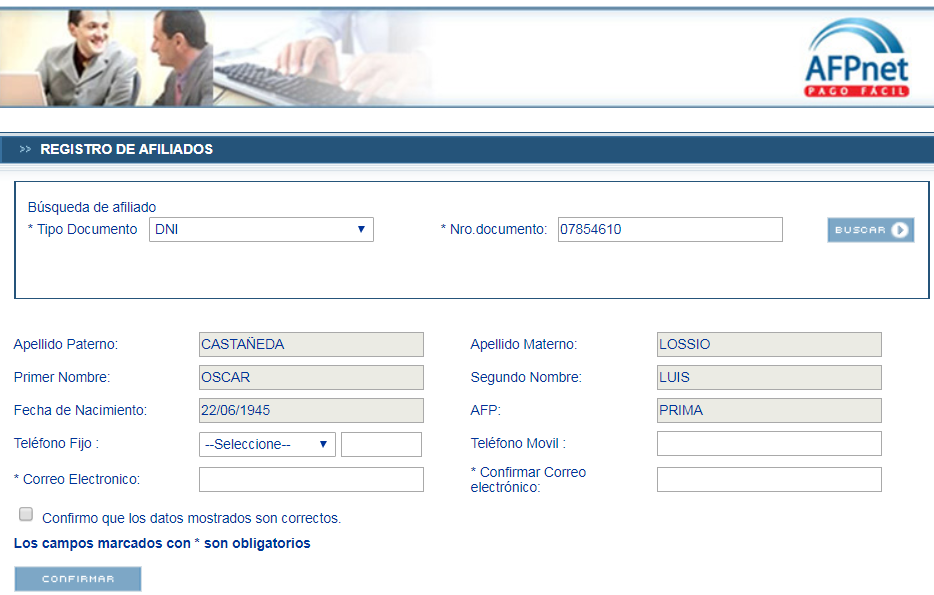Open the Tipo Documento dropdown
Image resolution: width=934 pixels, height=595 pixels.
pos(260,229)
